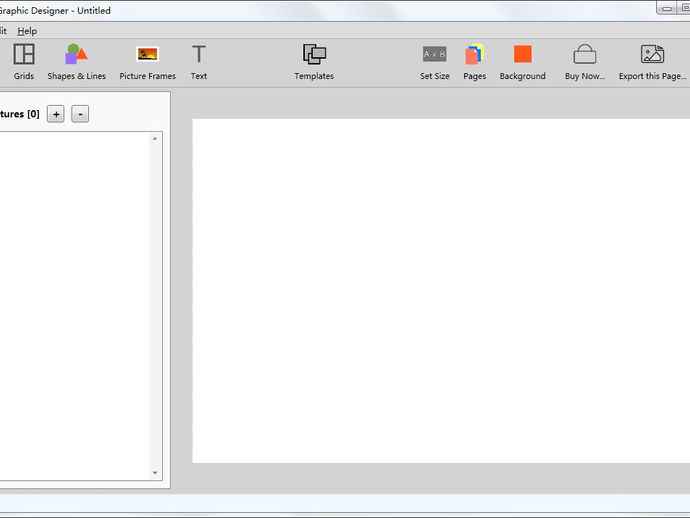Open the Templates browser
Screen dimensions: 690x518
[x=314, y=62]
